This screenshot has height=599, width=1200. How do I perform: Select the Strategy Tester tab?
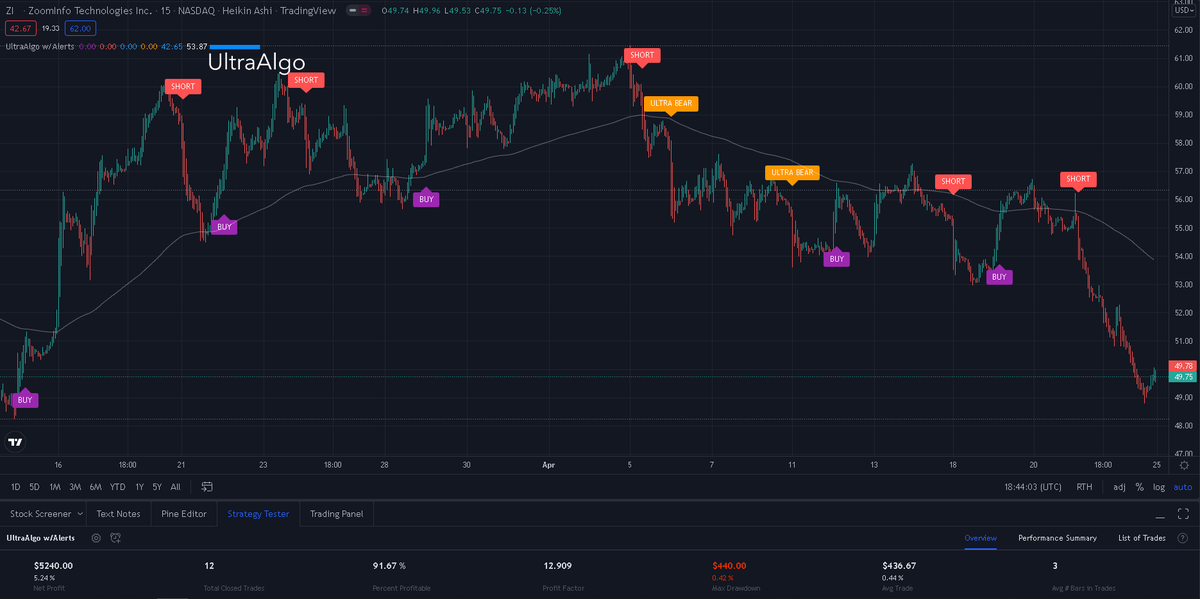point(258,514)
